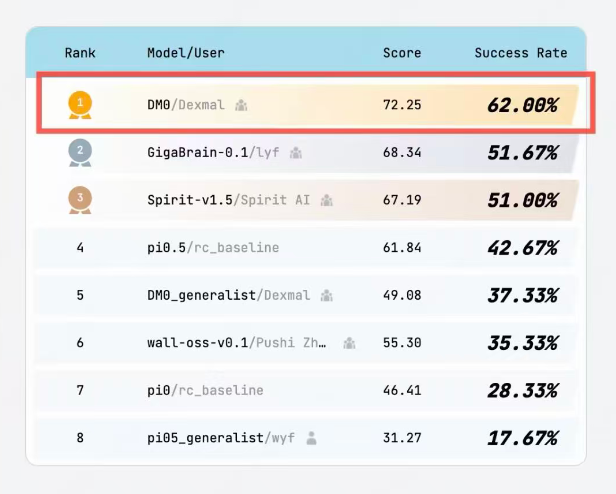Viewport: 616px width, 494px height.
Task: Click the 17.67% success rate value
Action: 522,438
